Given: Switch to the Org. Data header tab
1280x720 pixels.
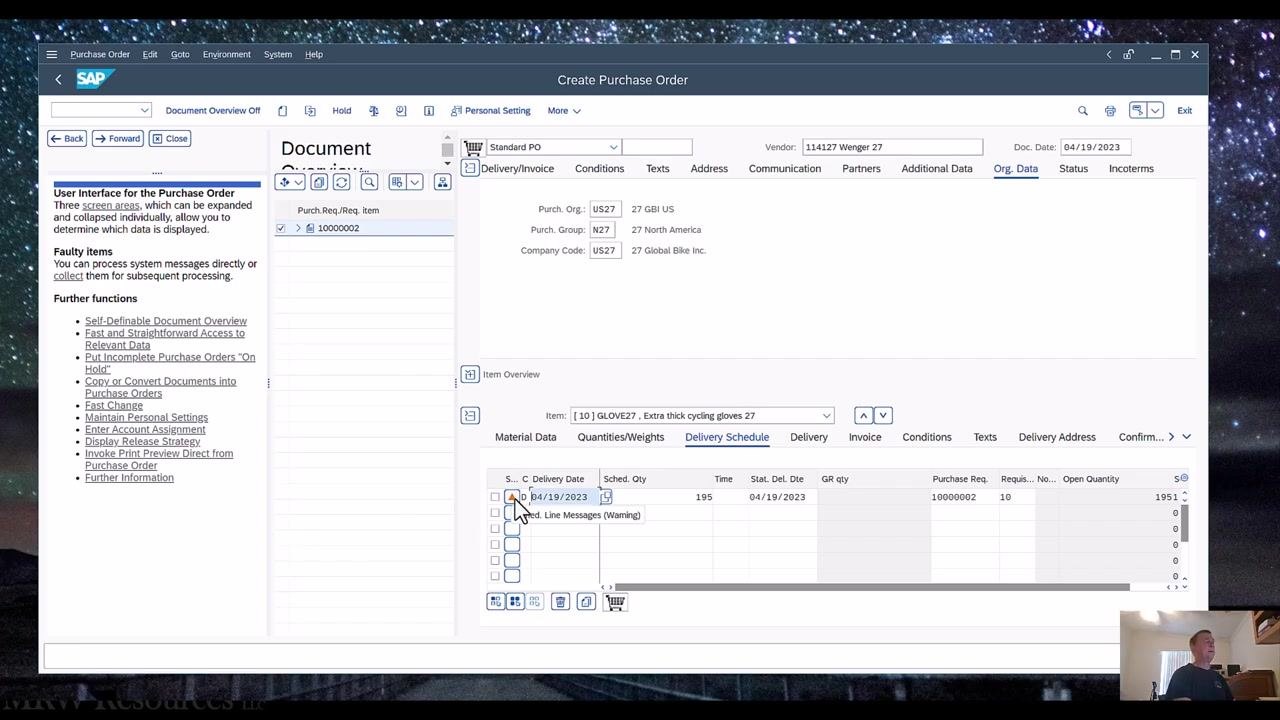Looking at the screenshot, I should click(x=1015, y=169).
